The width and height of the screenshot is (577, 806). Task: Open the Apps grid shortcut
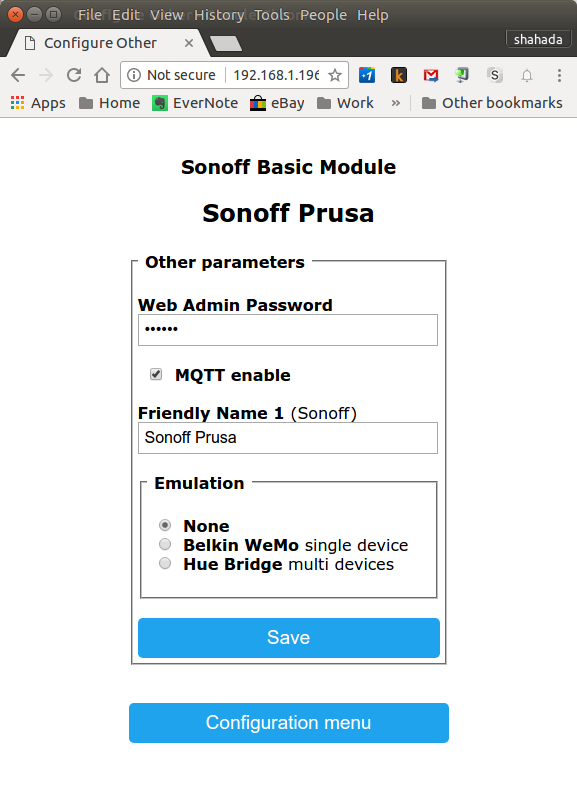38,103
